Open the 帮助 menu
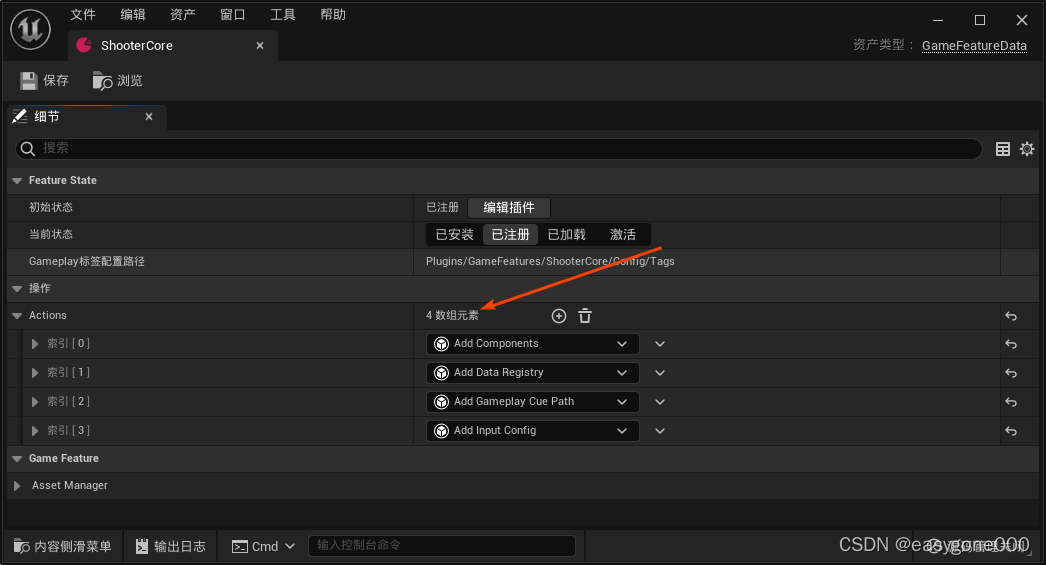Viewport: 1046px width, 565px height. pos(333,15)
